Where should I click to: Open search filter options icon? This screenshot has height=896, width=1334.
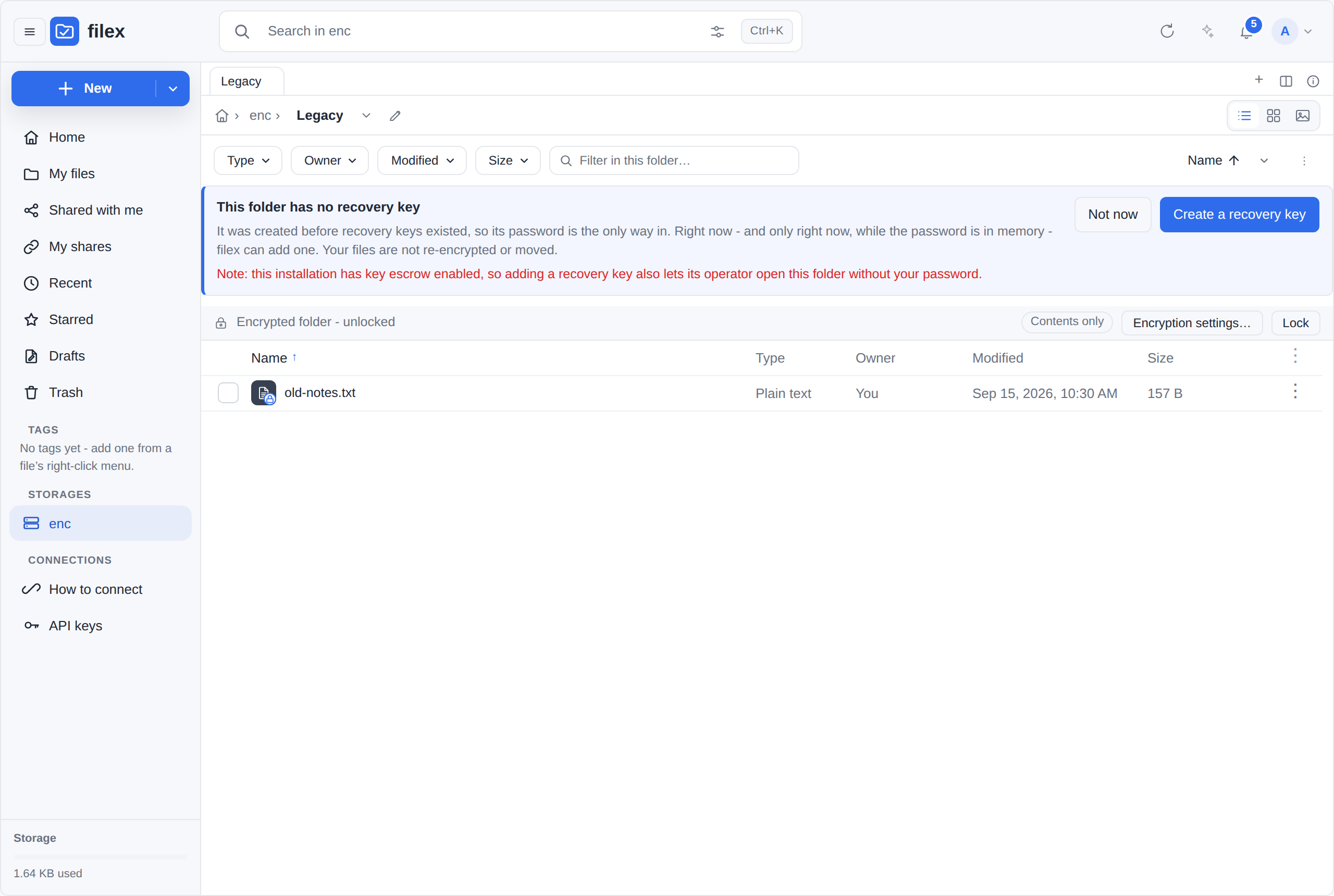[x=718, y=31]
